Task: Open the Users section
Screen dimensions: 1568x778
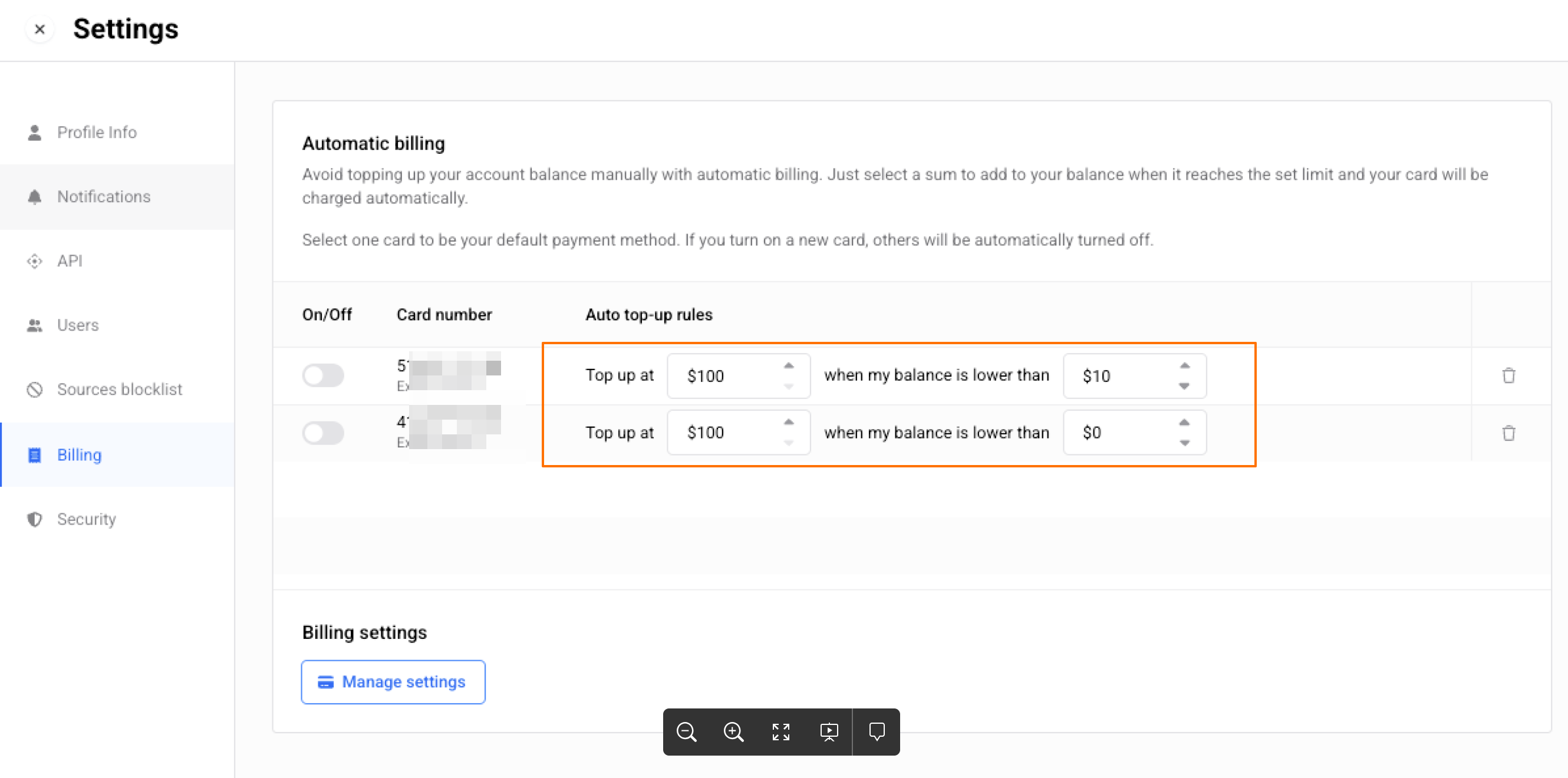Action: coord(117,325)
